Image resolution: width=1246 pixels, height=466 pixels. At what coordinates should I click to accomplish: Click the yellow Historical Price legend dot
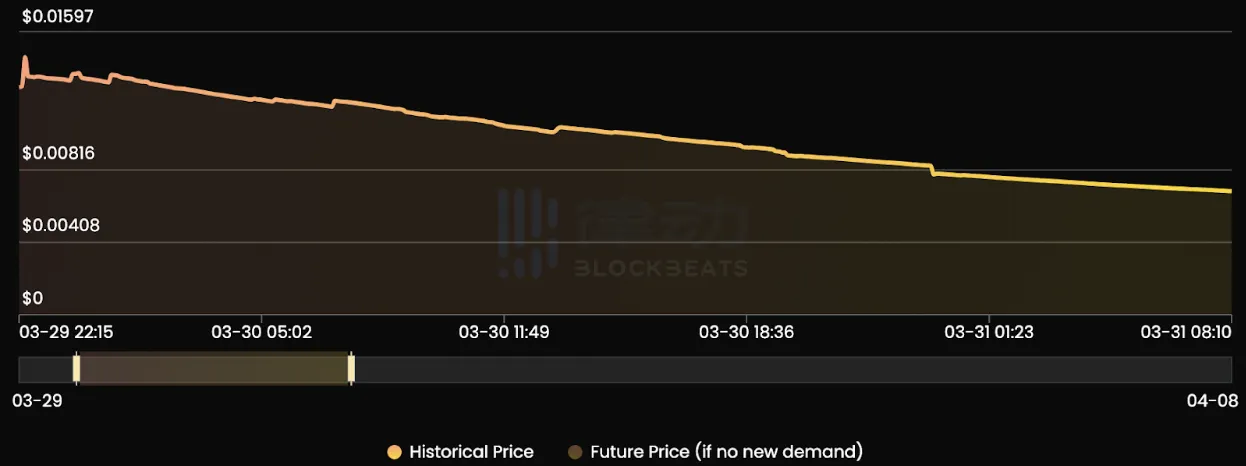pos(394,452)
